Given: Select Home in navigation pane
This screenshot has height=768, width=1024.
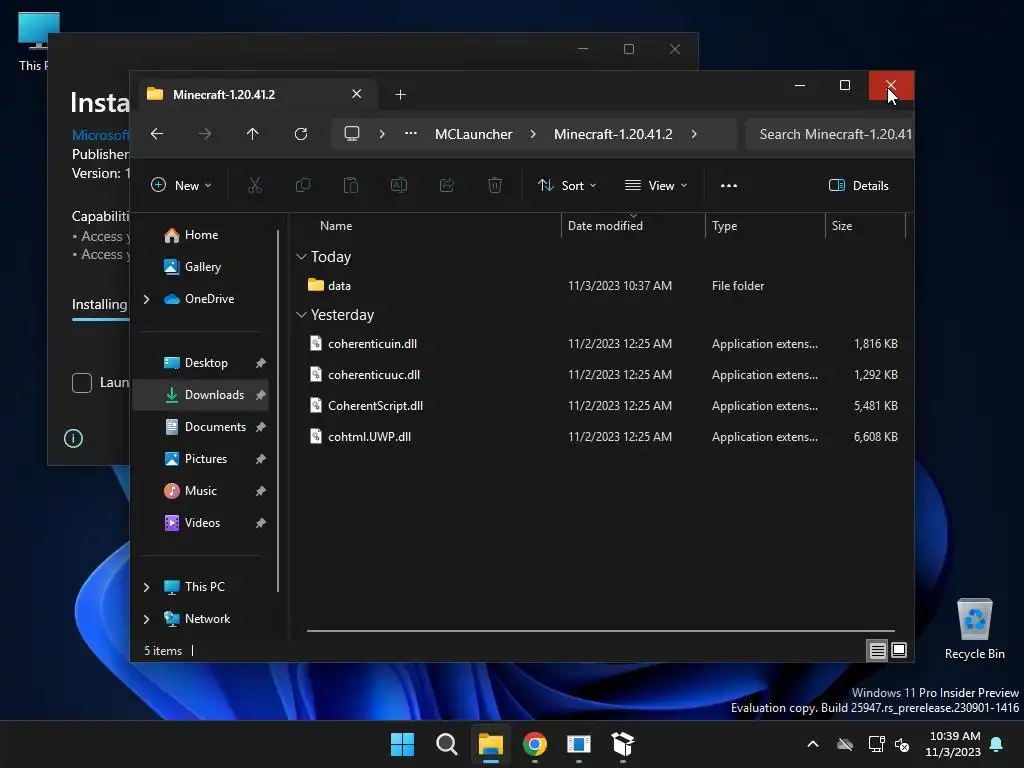Looking at the screenshot, I should 200,235.
